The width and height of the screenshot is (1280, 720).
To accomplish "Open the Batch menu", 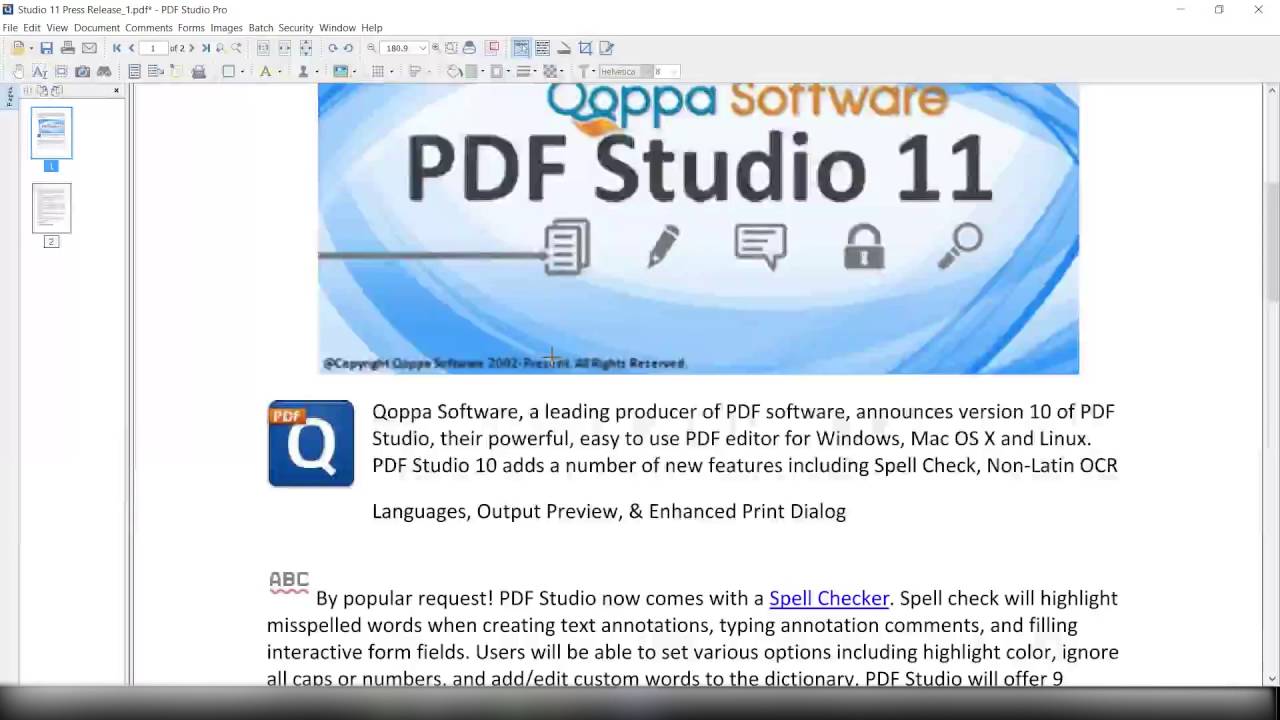I will tap(261, 28).
